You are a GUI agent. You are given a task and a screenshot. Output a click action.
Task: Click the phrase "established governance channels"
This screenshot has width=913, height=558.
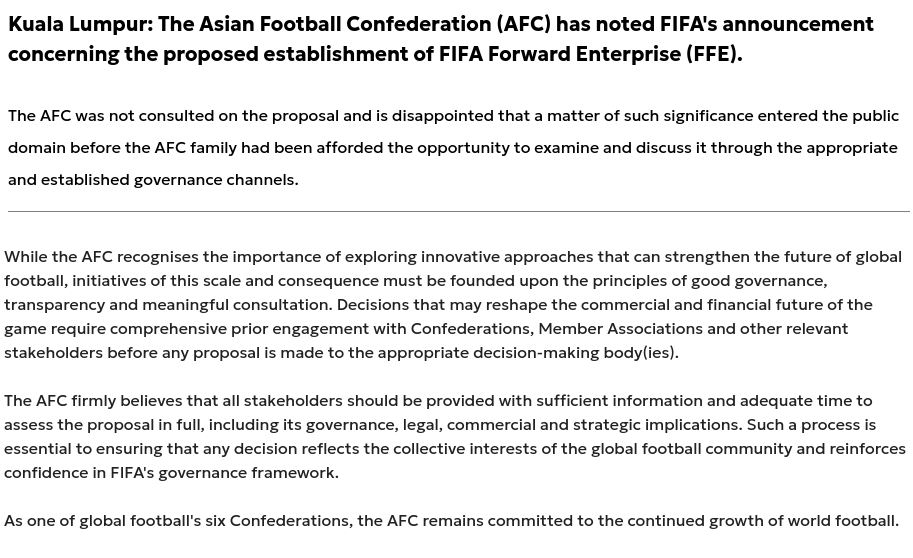169,179
